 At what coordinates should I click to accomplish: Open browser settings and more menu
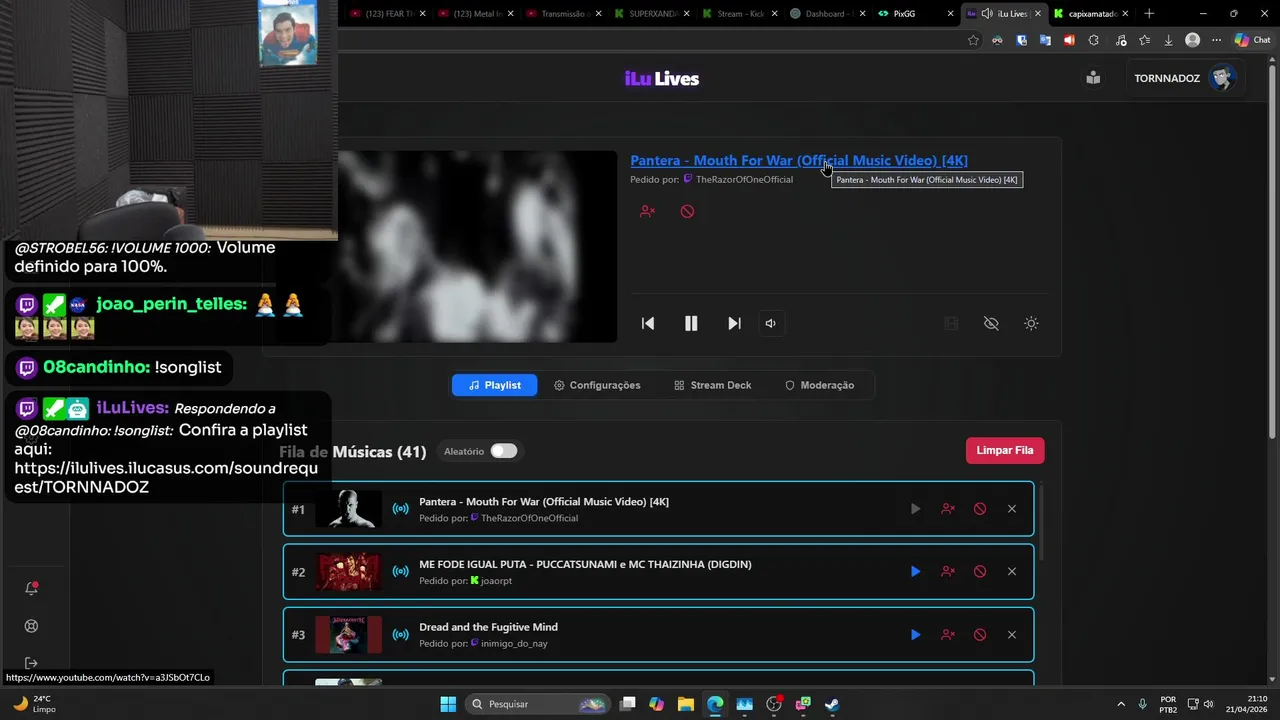click(x=1216, y=40)
